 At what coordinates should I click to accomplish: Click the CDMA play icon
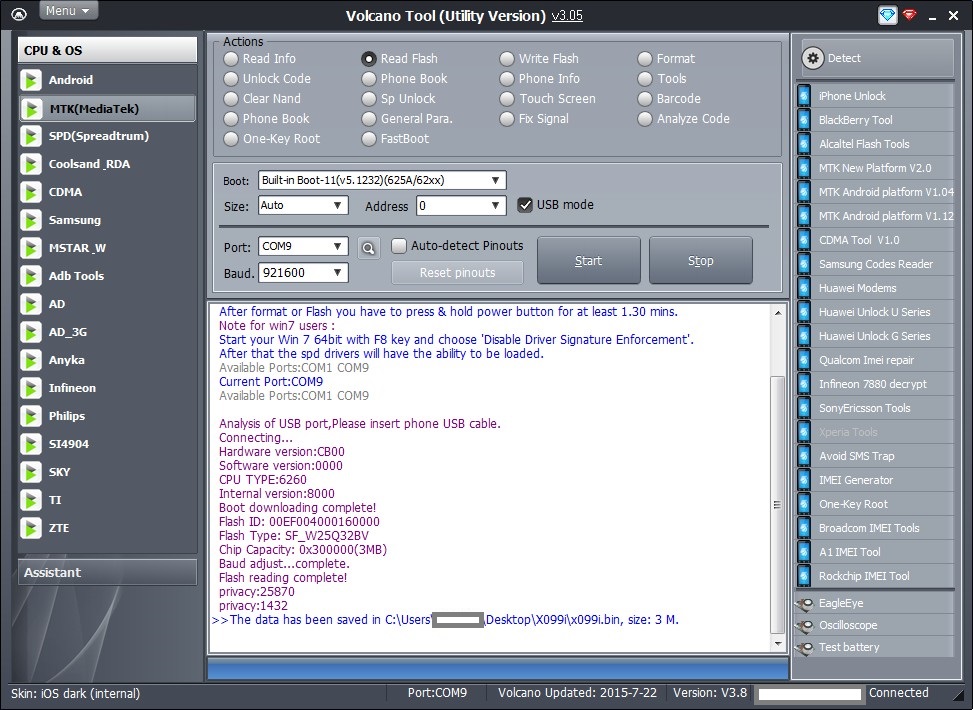[30, 192]
